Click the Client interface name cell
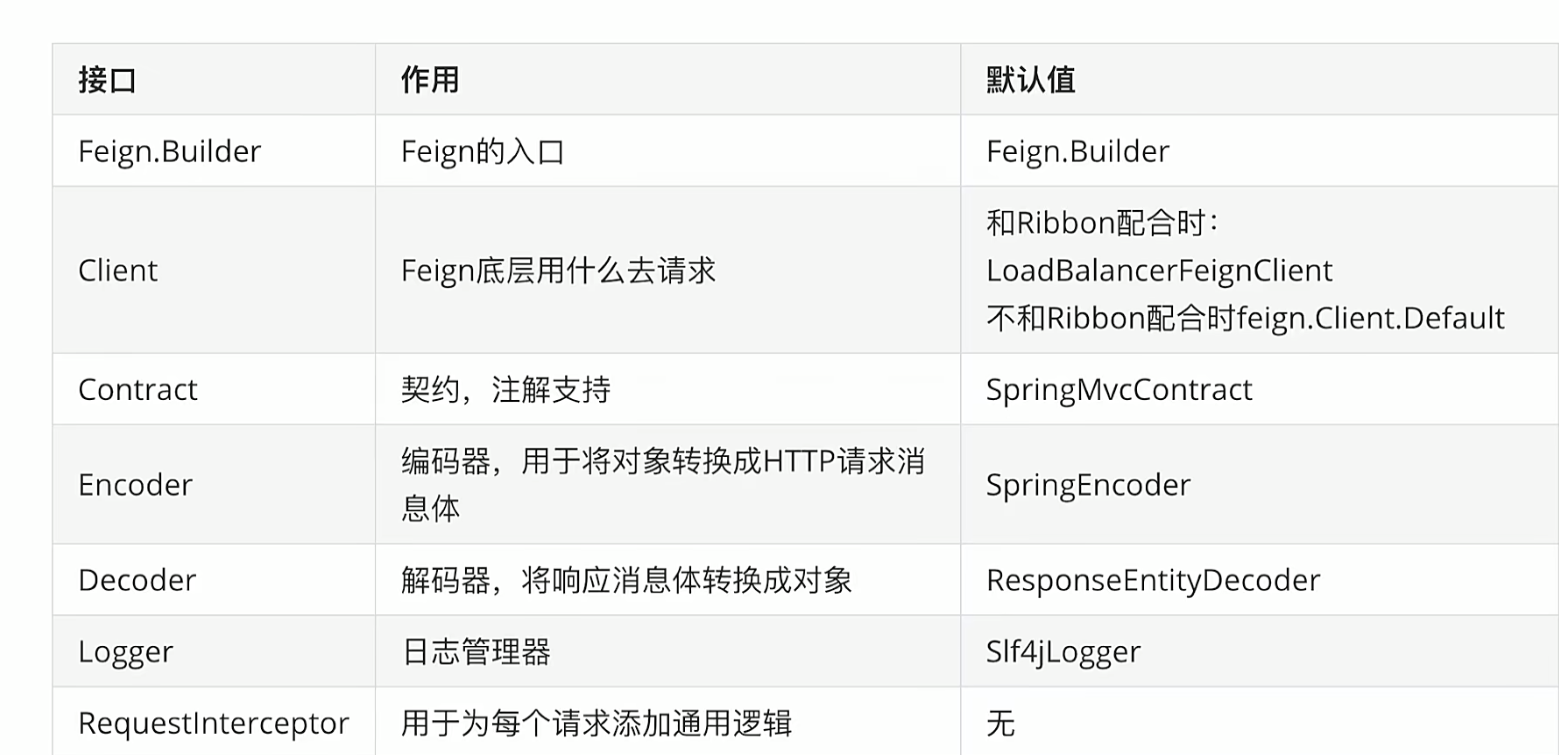This screenshot has height=755, width=1559. [x=118, y=271]
